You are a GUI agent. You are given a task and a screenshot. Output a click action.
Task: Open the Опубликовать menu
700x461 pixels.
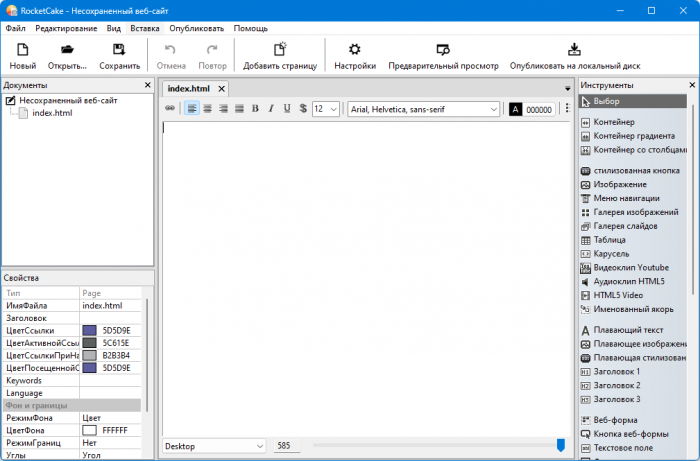click(196, 28)
